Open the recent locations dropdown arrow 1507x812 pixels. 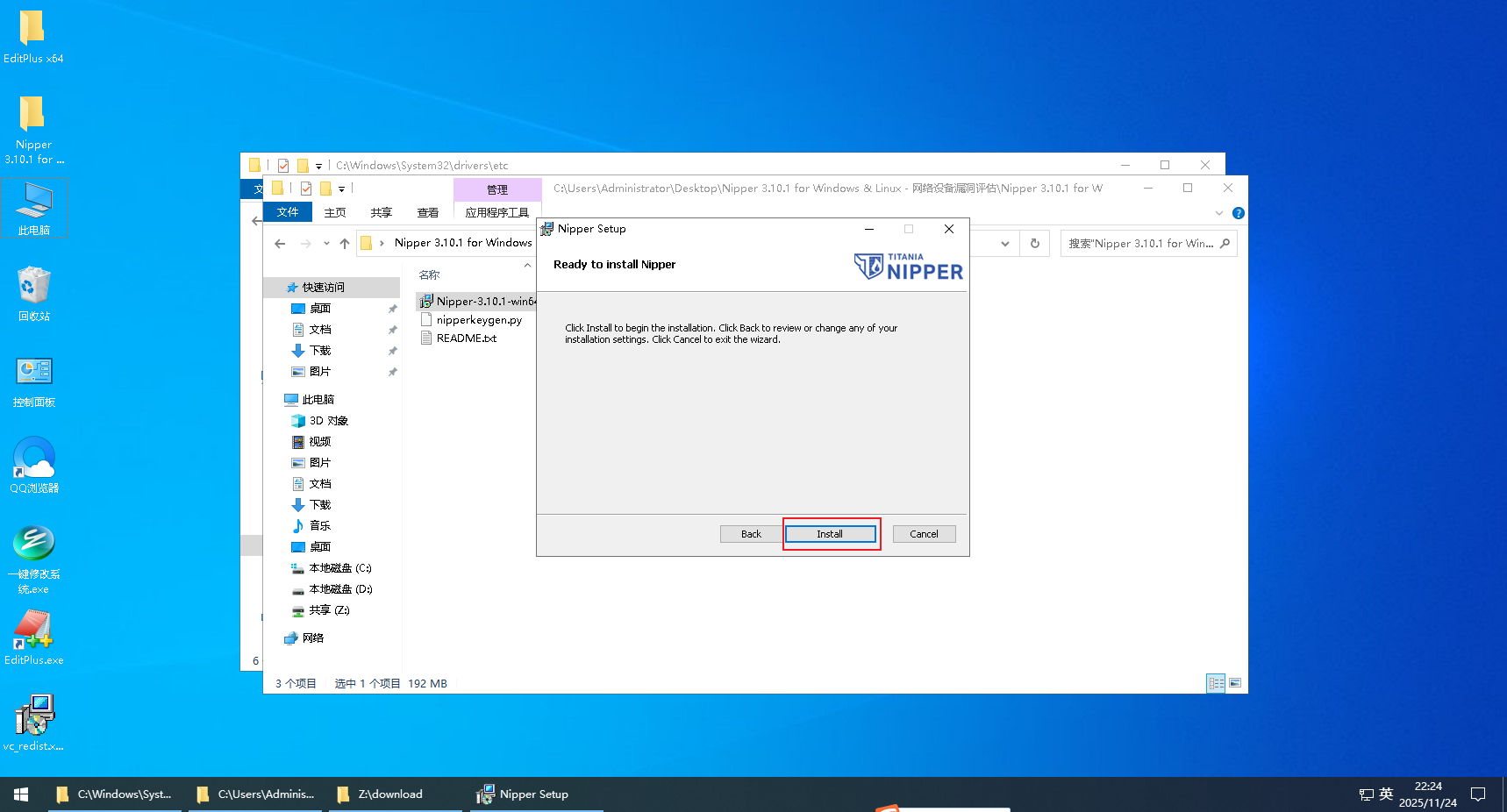[x=326, y=244]
